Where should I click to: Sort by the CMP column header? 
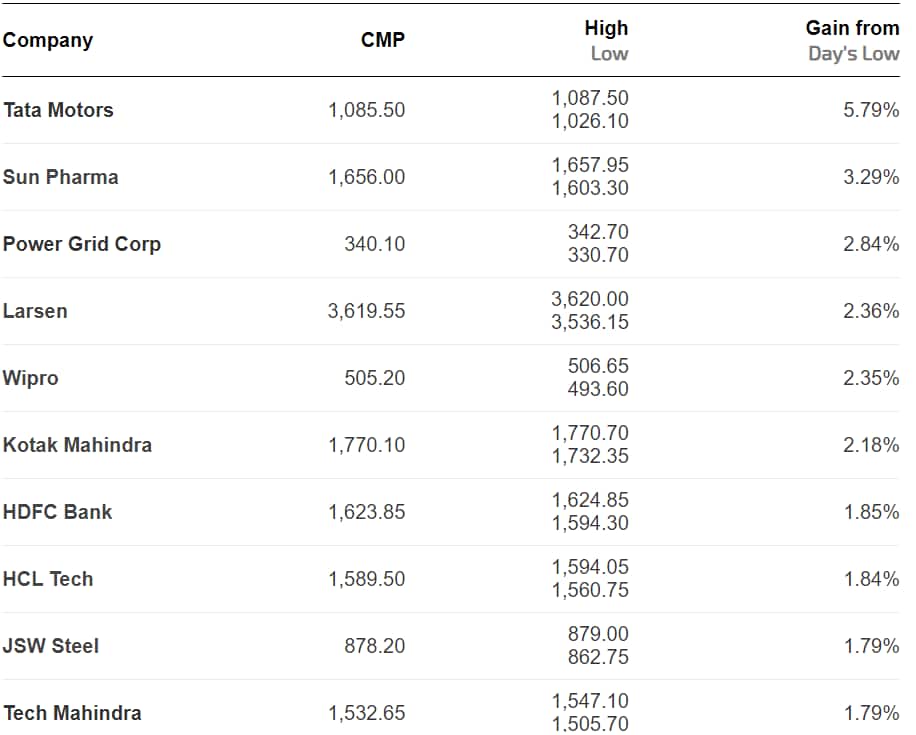click(x=383, y=40)
